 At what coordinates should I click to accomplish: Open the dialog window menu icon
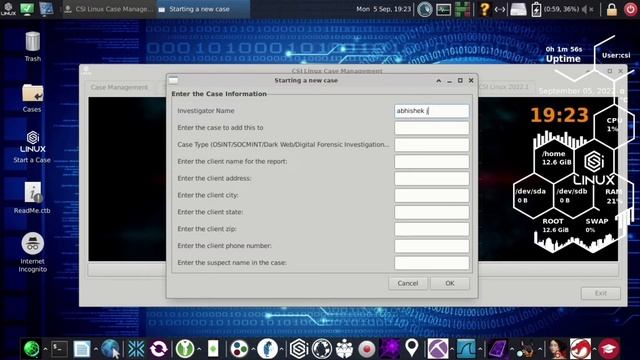[x=173, y=80]
